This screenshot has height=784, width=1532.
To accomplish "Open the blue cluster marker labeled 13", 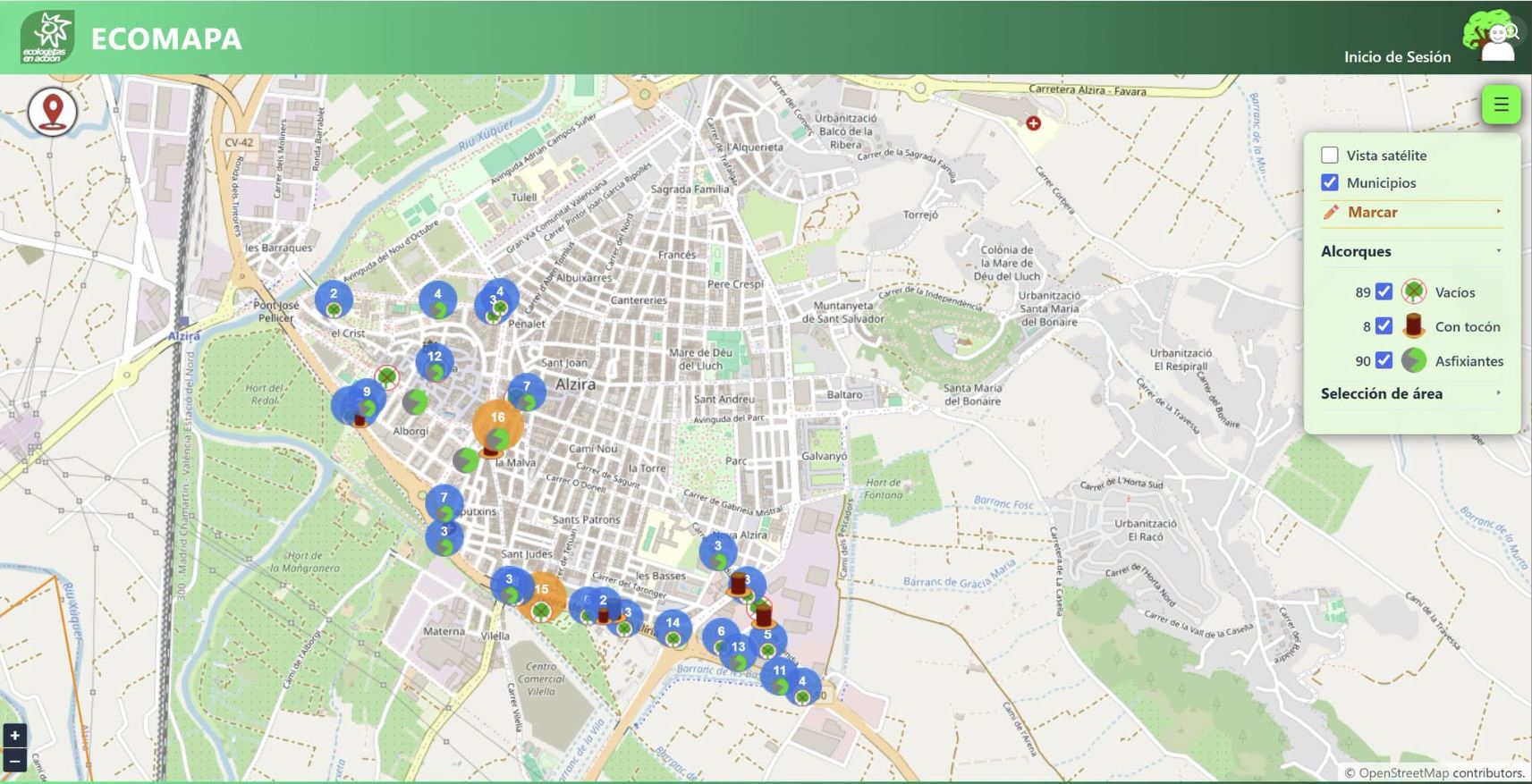I will coord(739,652).
